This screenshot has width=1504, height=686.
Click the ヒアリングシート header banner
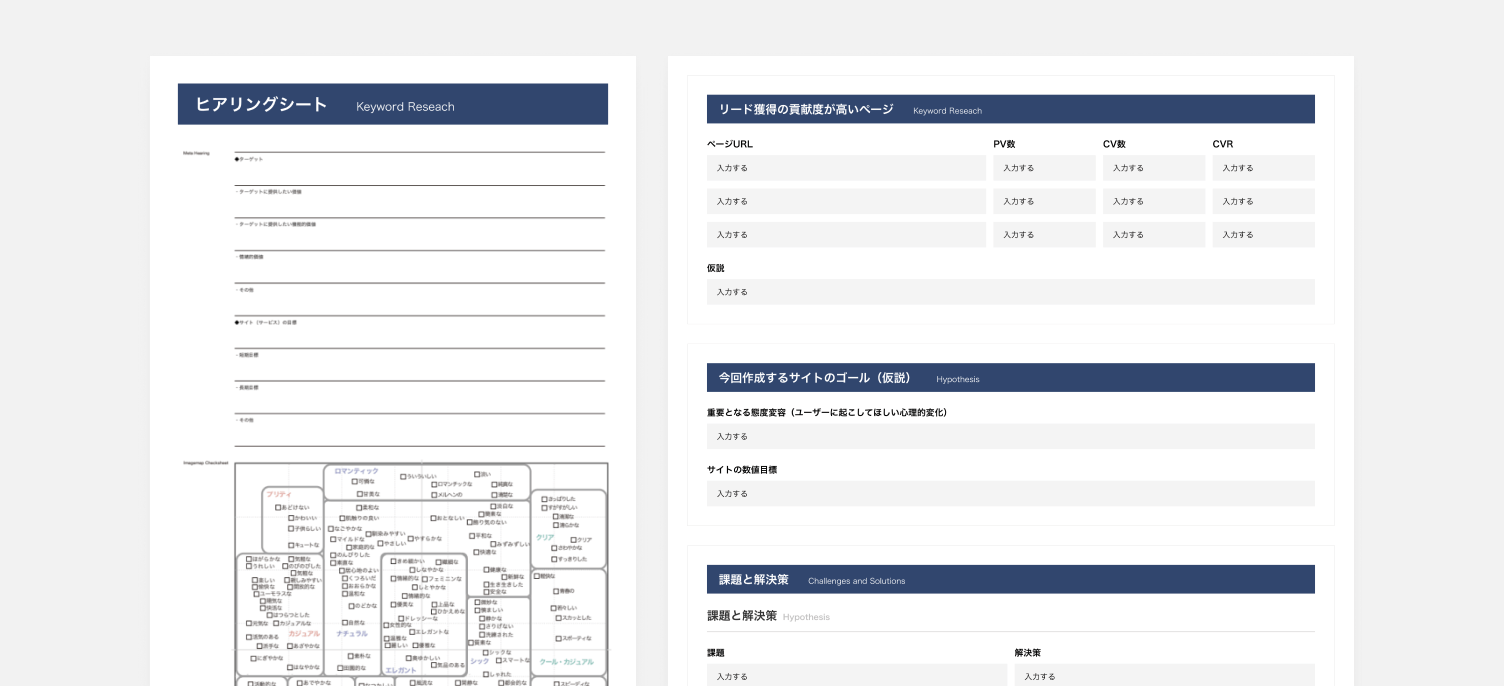[x=392, y=104]
